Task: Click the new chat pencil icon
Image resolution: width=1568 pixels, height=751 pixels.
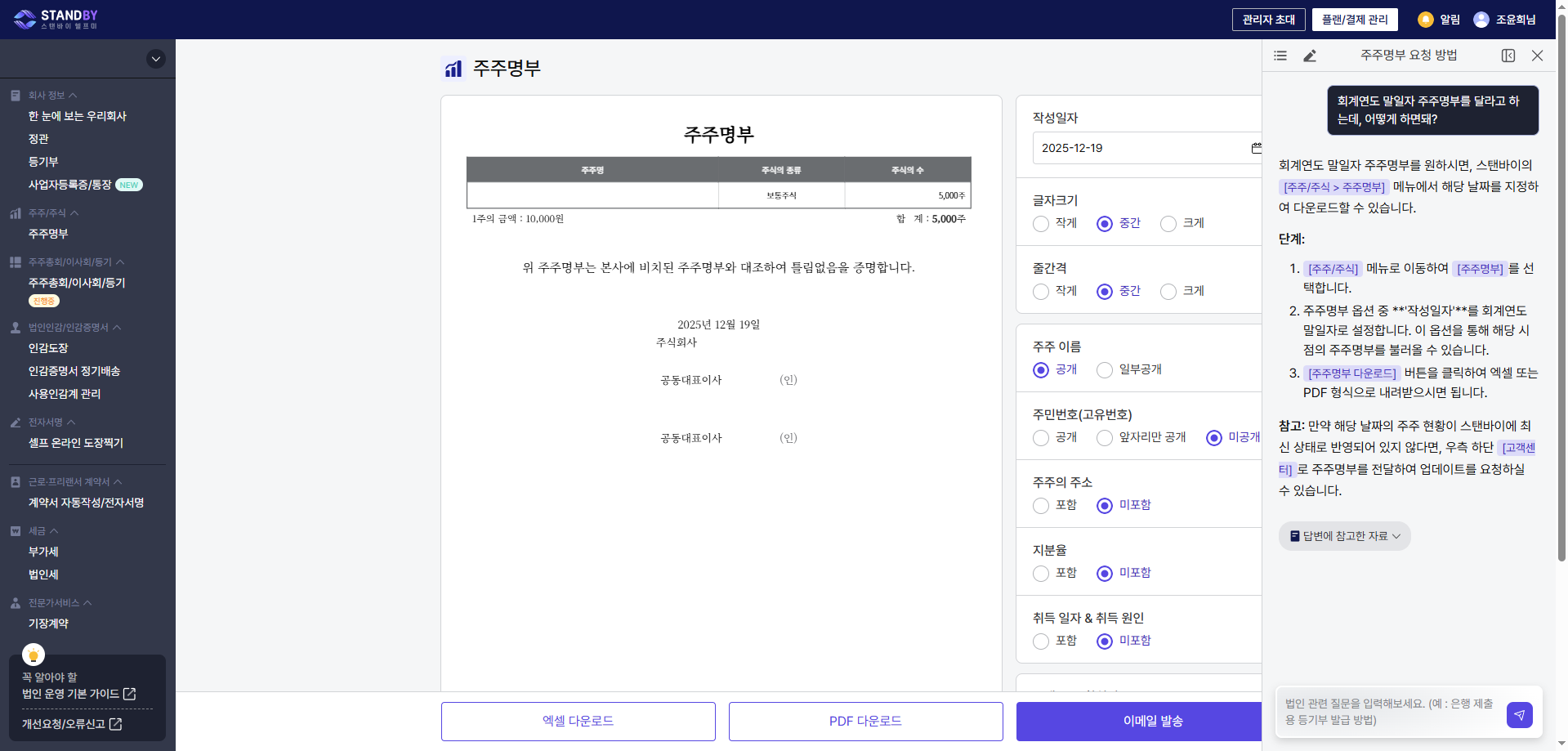Action: [x=1310, y=56]
